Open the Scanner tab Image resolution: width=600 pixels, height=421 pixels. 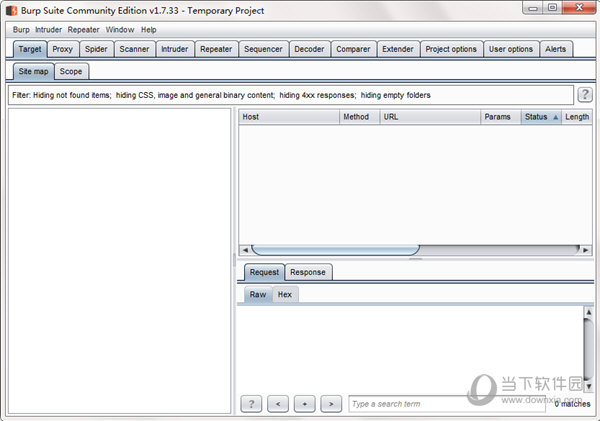point(134,49)
